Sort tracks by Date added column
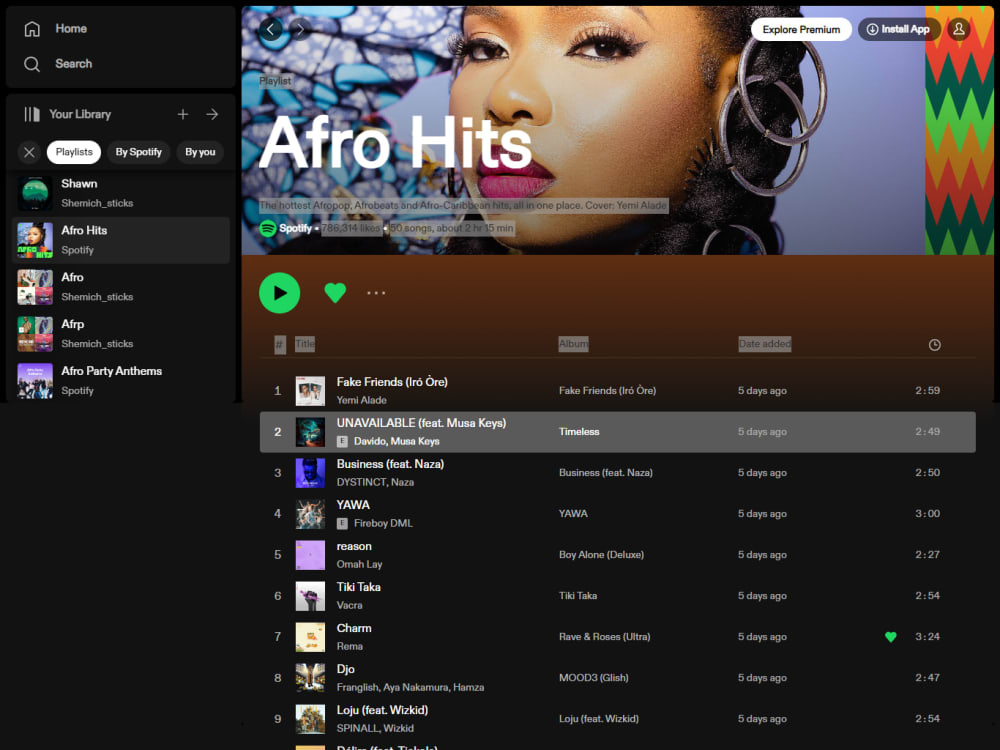The height and width of the screenshot is (750, 1000). point(765,344)
